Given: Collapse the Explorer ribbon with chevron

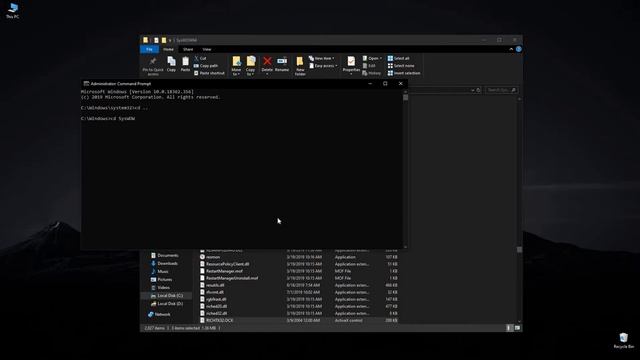Looking at the screenshot, I should (x=511, y=49).
